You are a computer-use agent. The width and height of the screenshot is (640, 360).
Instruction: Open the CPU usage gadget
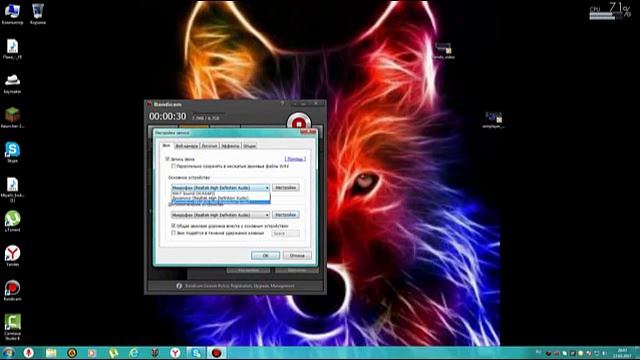click(610, 11)
